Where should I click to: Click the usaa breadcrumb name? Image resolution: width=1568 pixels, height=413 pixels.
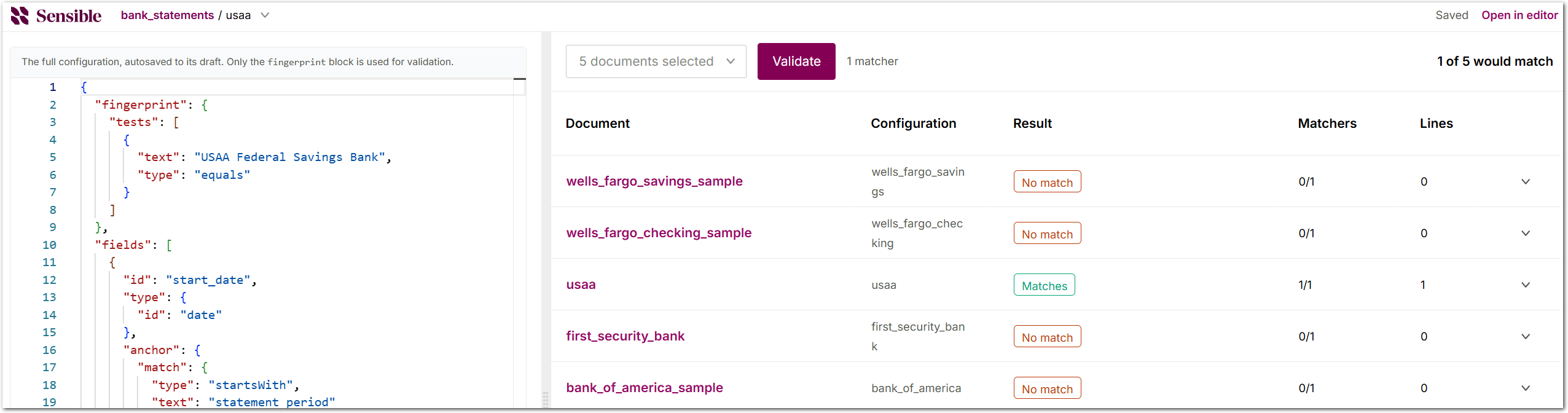(238, 15)
